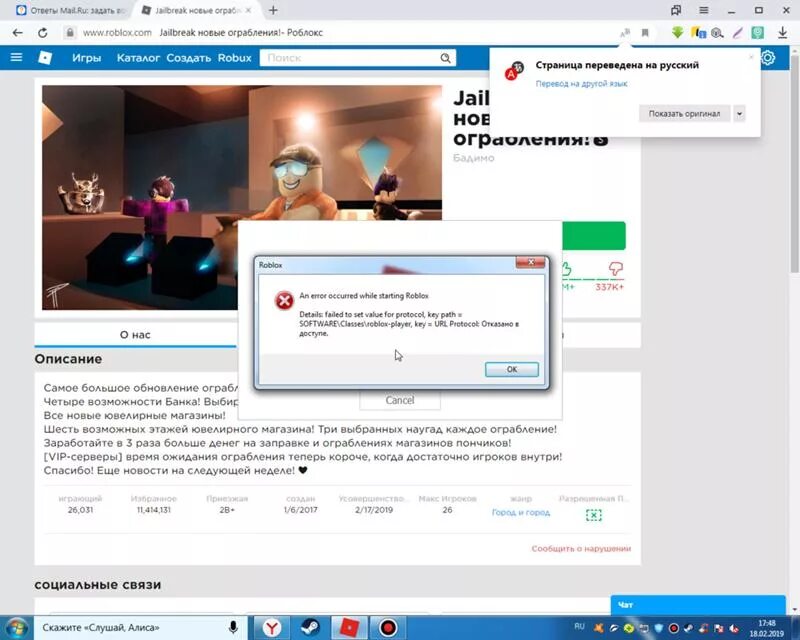Image resolution: width=800 pixels, height=640 pixels.
Task: Open the Roblox hamburger navigation menu
Action: point(16,57)
